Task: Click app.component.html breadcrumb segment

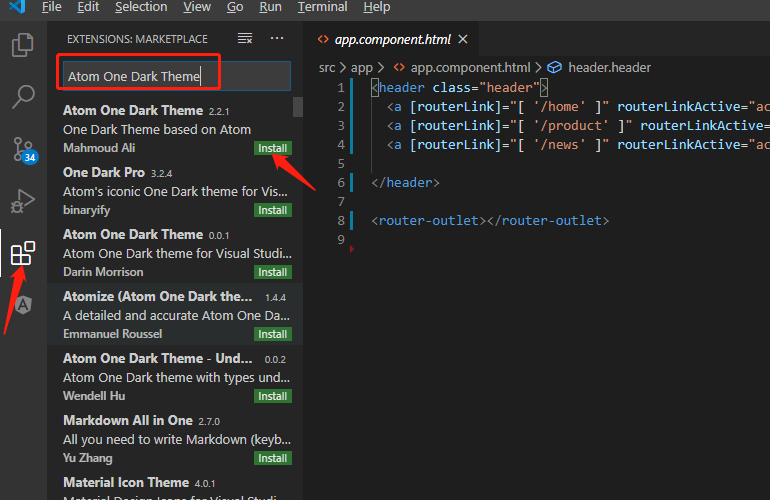Action: [470, 68]
